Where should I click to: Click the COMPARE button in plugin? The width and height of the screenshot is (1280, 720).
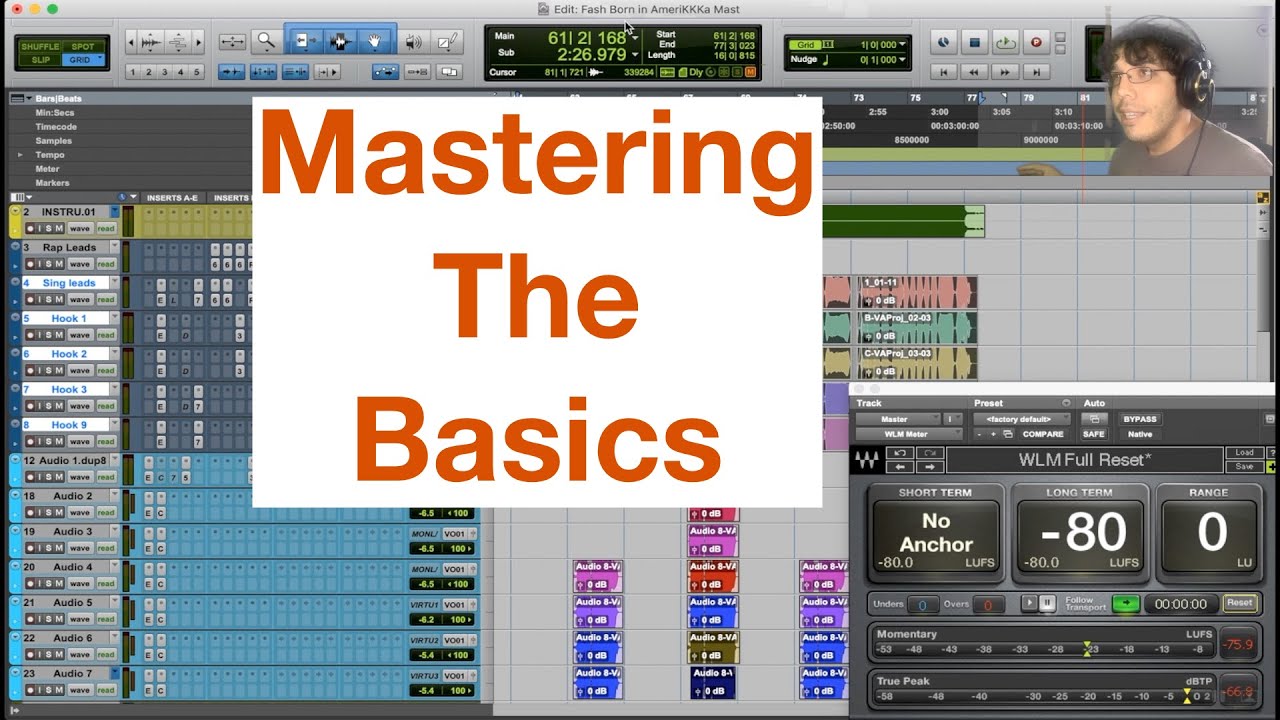[x=1043, y=434]
